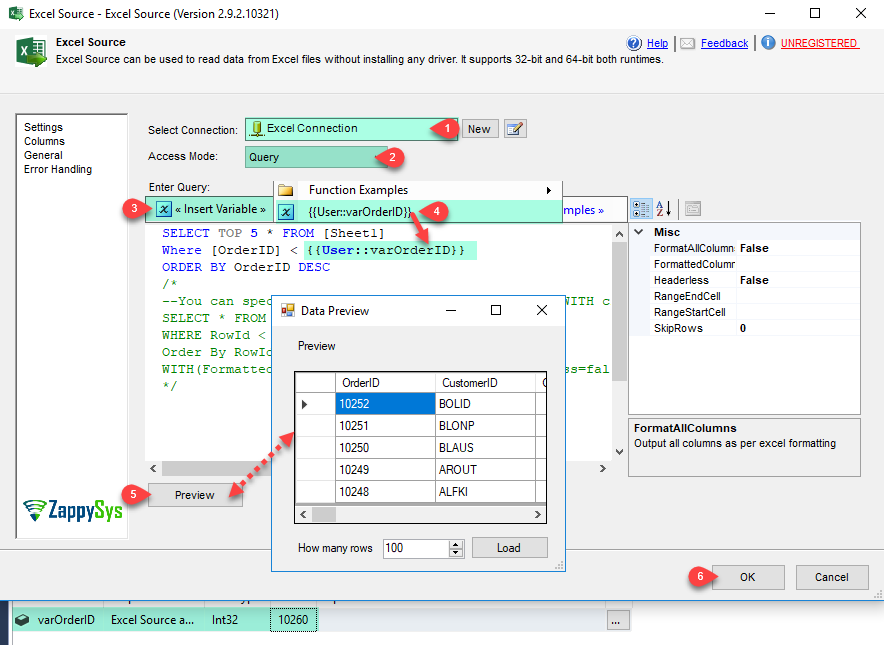The height and width of the screenshot is (645, 884).
Task: Click preview grid scroll left arrow
Action: tap(303, 514)
